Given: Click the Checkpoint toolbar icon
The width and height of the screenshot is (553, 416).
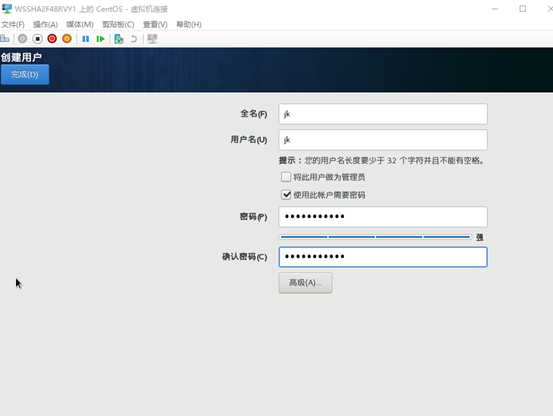Looking at the screenshot, I should (119, 39).
